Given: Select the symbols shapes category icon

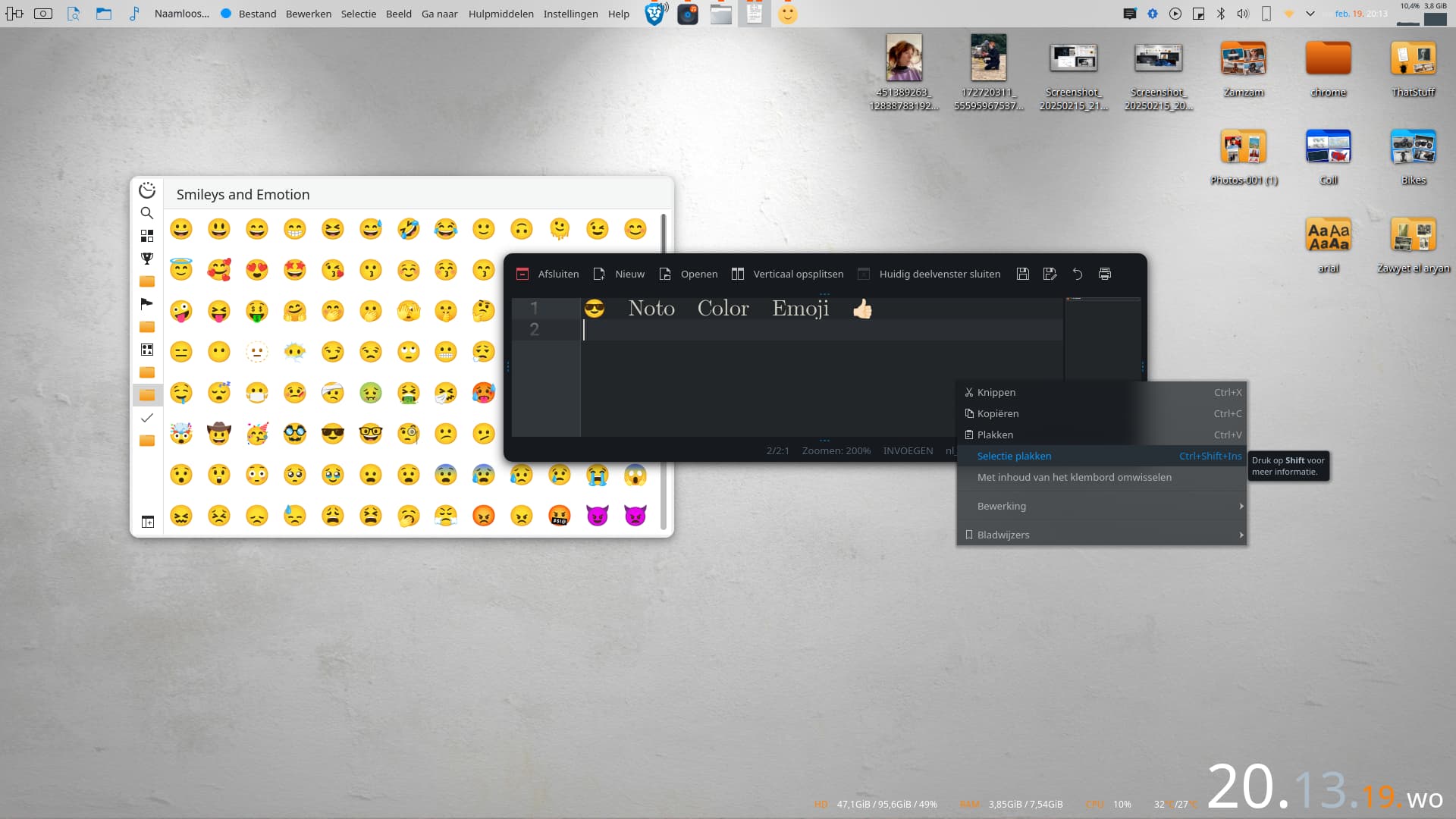Looking at the screenshot, I should [x=147, y=350].
